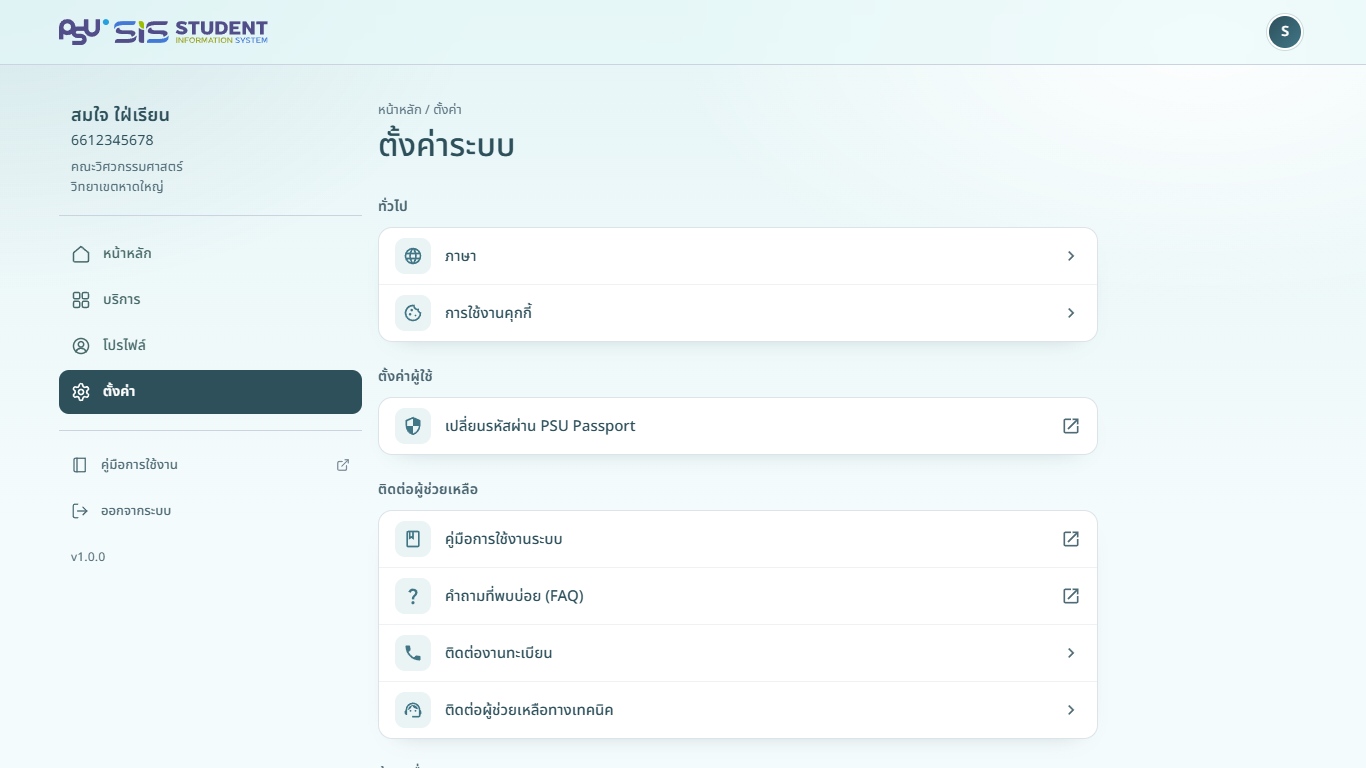Click the ติดต่อผู้ช่วยเหลือทางเทคนิค row label
This screenshot has height=768, width=1366.
click(529, 710)
